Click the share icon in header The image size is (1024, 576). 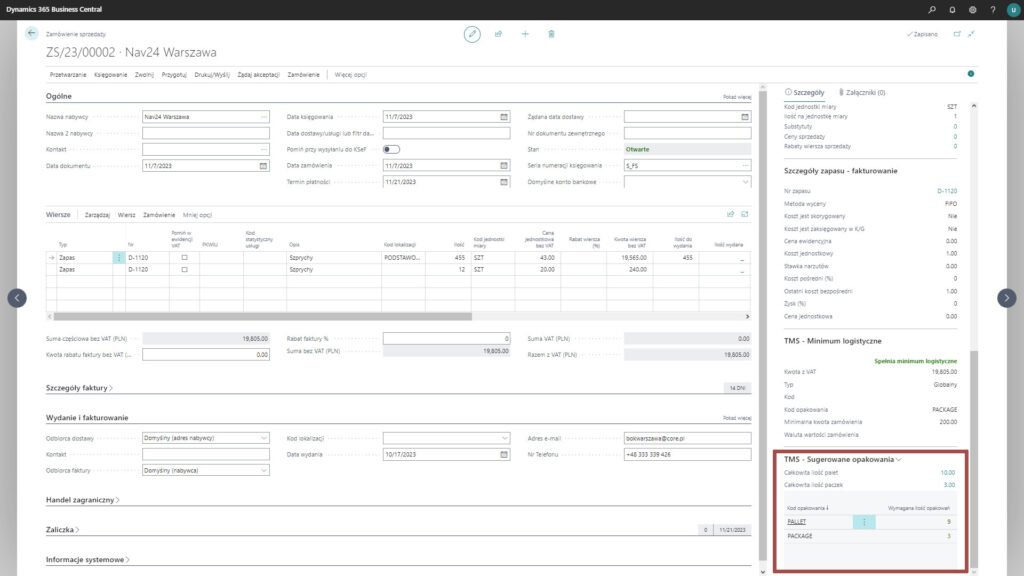pyautogui.click(x=498, y=34)
